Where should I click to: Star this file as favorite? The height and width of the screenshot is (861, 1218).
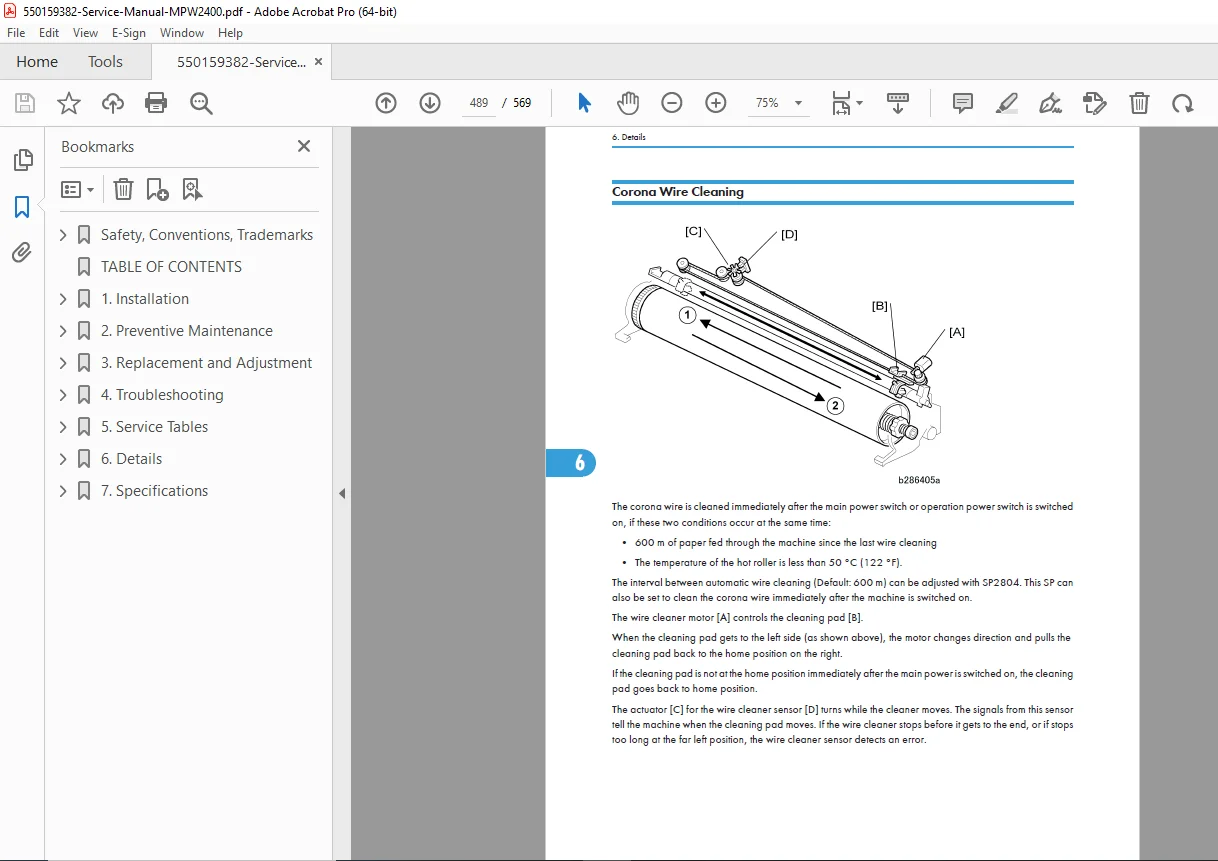point(69,103)
